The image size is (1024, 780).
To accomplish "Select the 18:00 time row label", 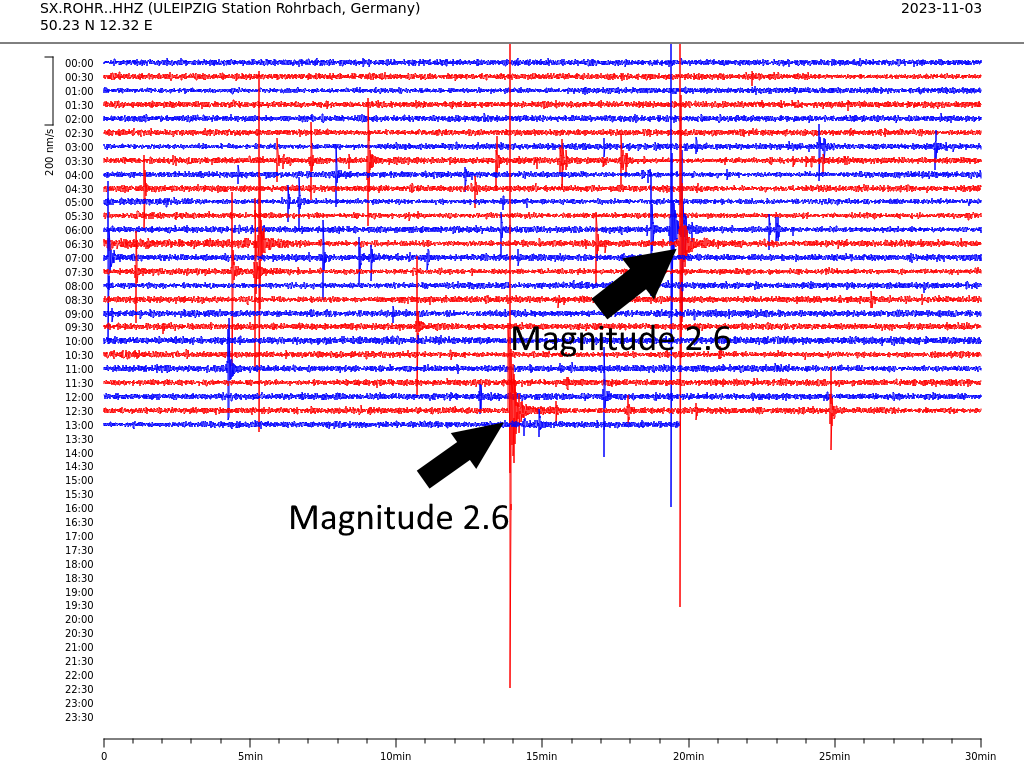I will coord(79,564).
